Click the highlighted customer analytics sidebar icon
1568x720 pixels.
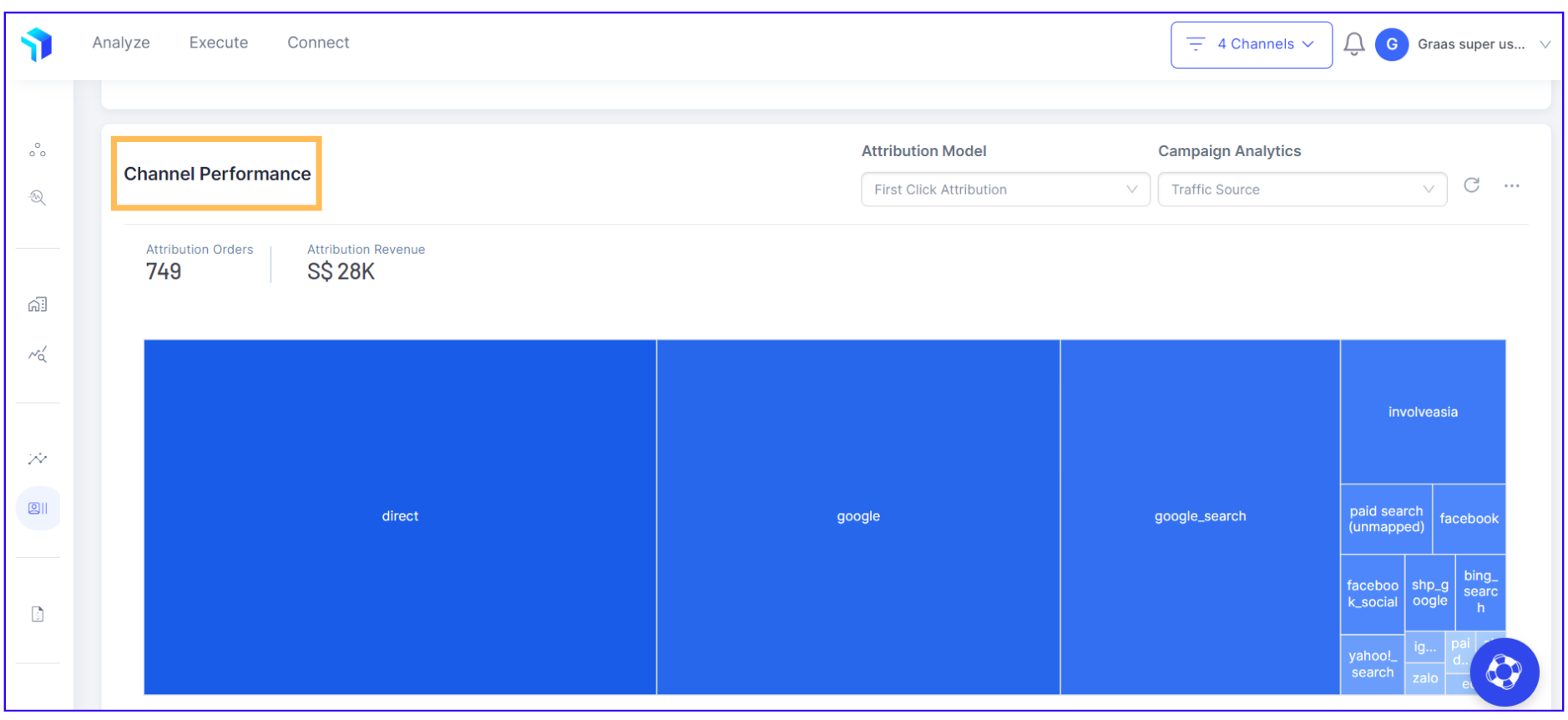click(38, 508)
